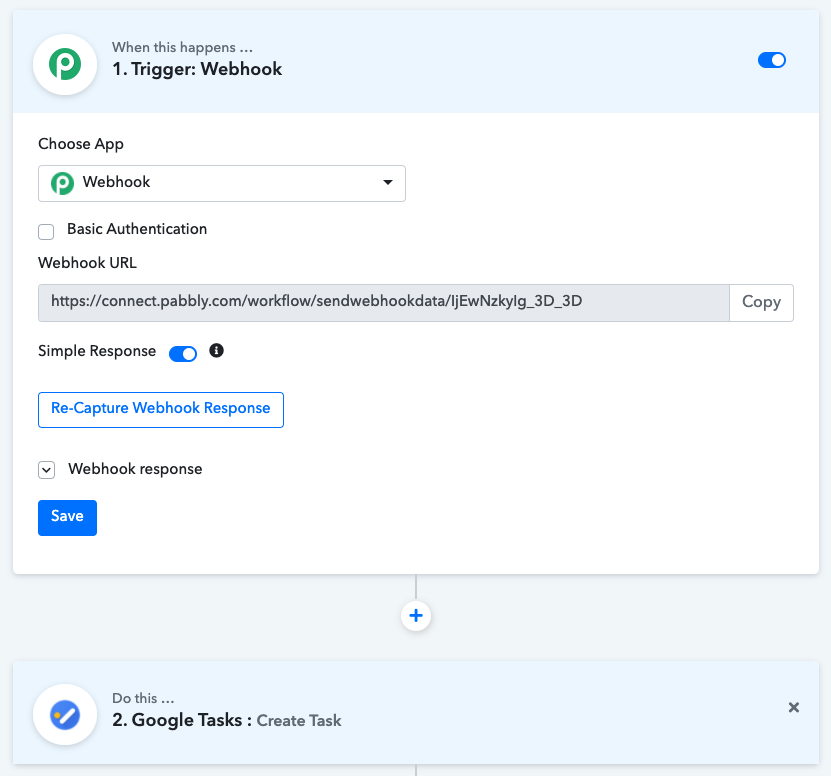Click the info icon beside Simple Response
This screenshot has width=831, height=776.
pyautogui.click(x=216, y=350)
